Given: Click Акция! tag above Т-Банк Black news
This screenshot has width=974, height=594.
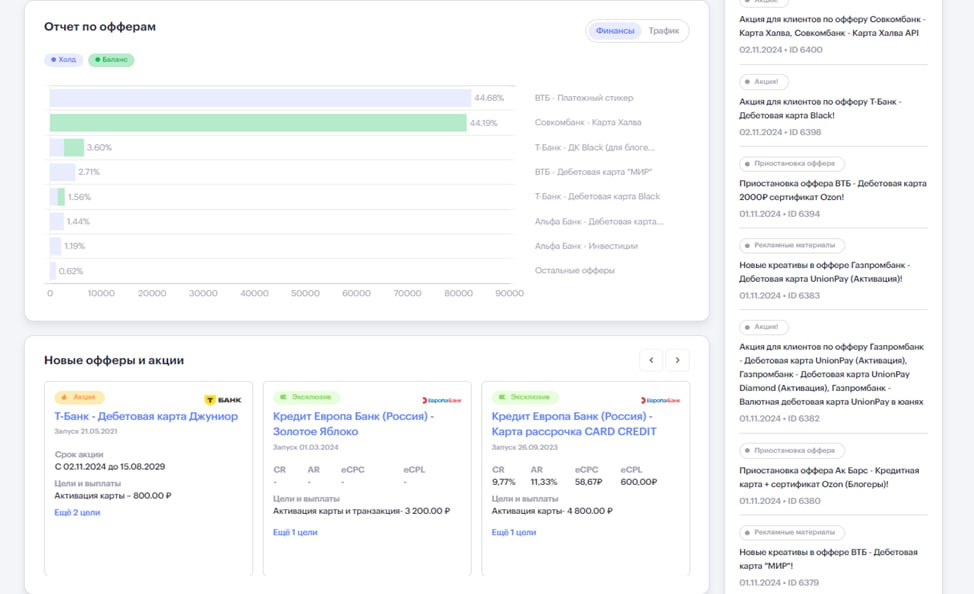Looking at the screenshot, I should (763, 81).
